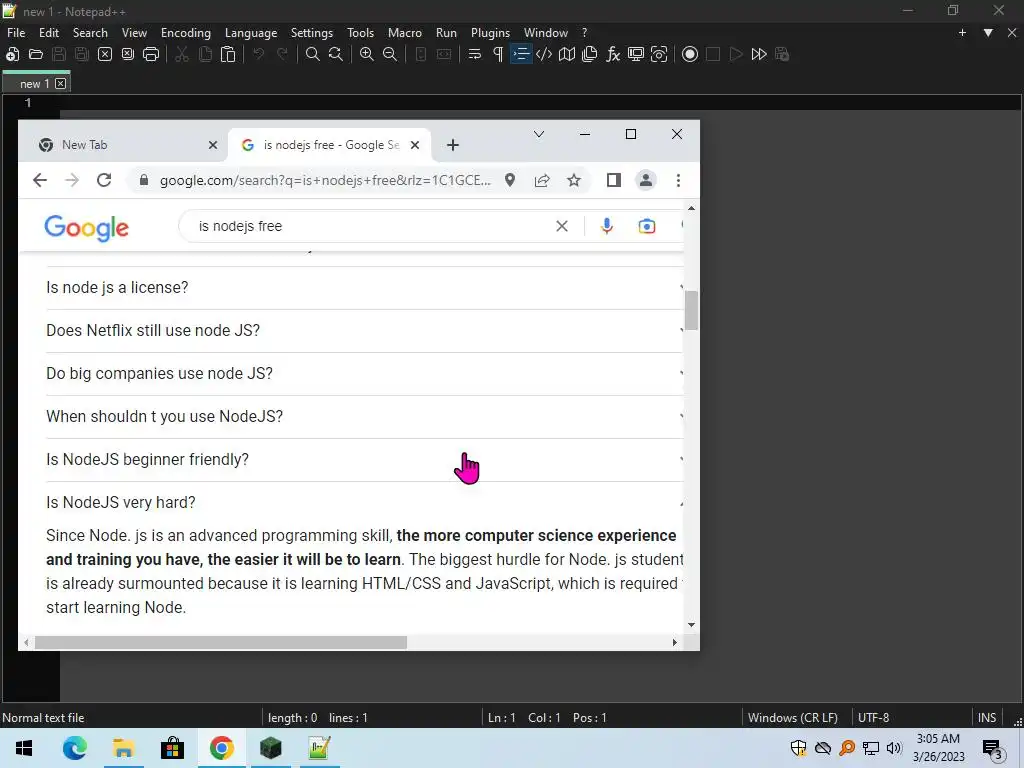Screen dimensions: 1024x768
Task: Start macro recording with the record button
Action: [690, 54]
